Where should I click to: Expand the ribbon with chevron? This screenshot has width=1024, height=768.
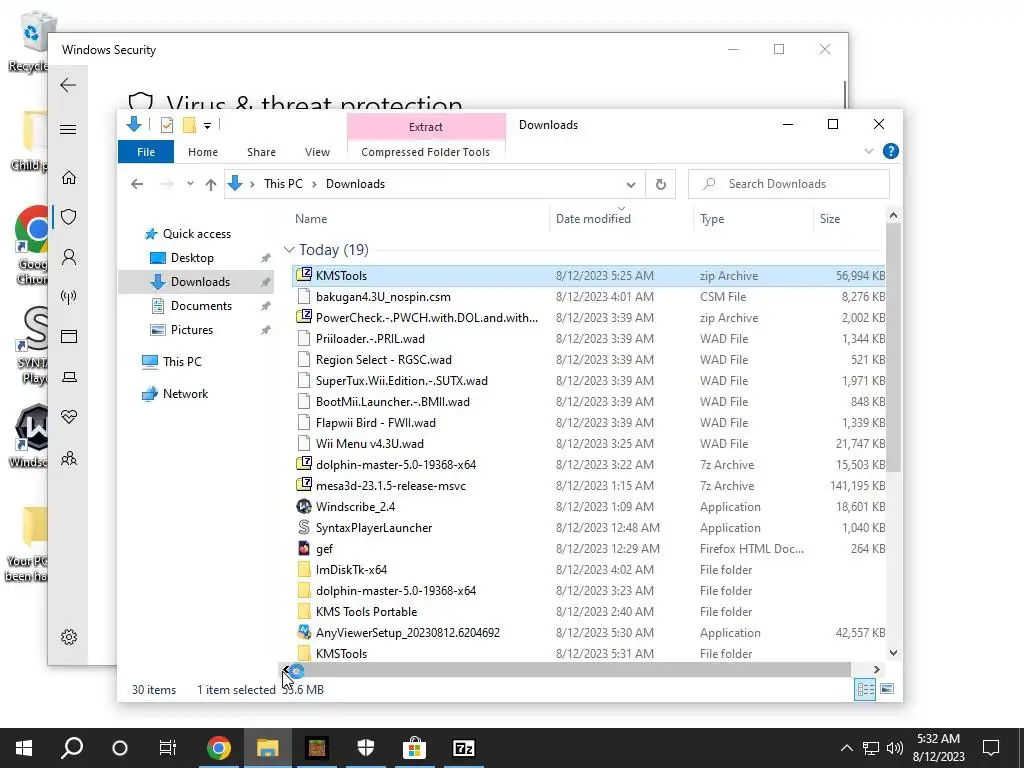pos(869,152)
